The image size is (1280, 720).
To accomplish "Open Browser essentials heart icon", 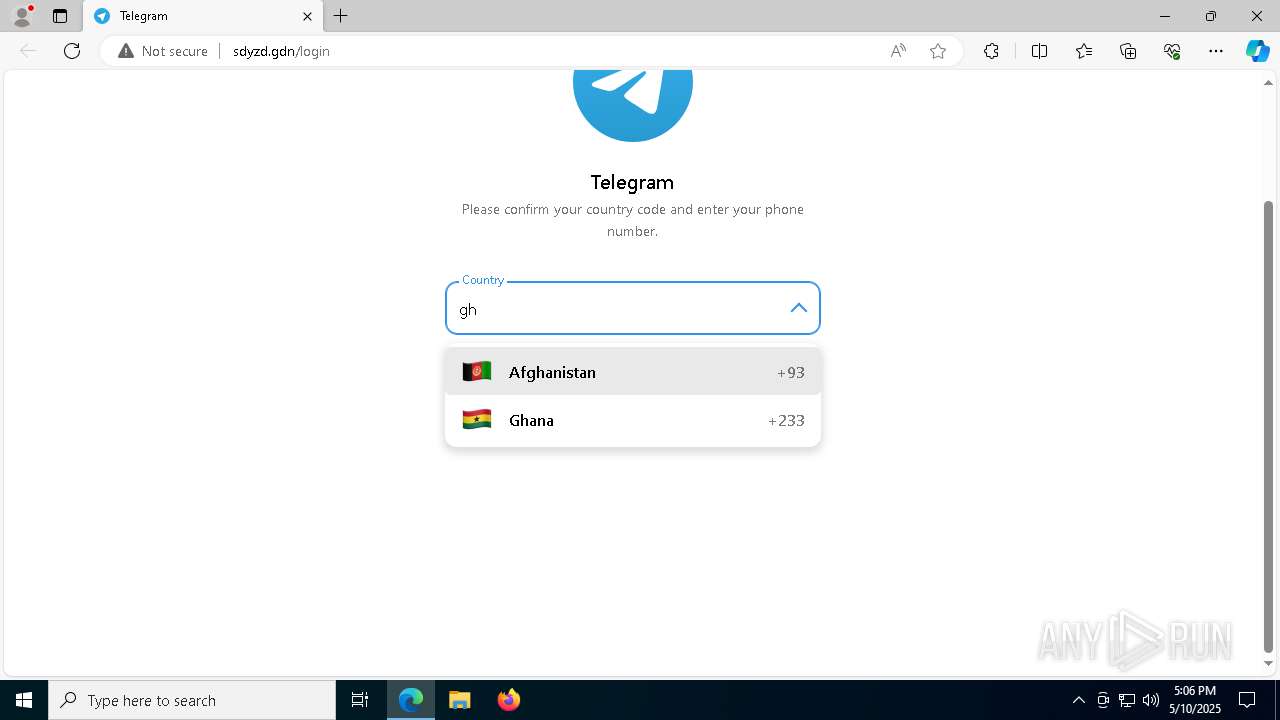I will pyautogui.click(x=1172, y=51).
